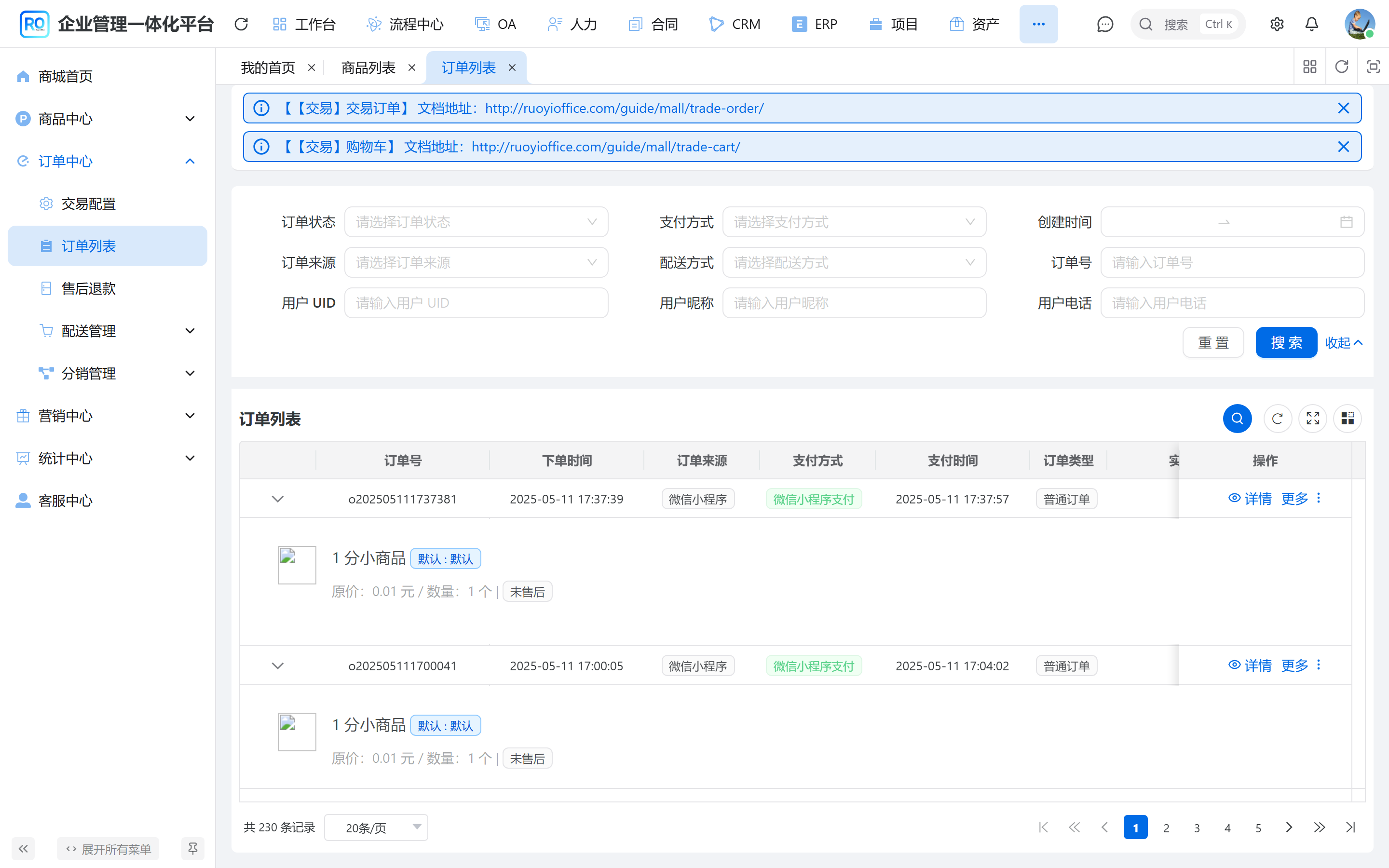Go to page 3 of orders
The height and width of the screenshot is (868, 1389).
(x=1197, y=827)
